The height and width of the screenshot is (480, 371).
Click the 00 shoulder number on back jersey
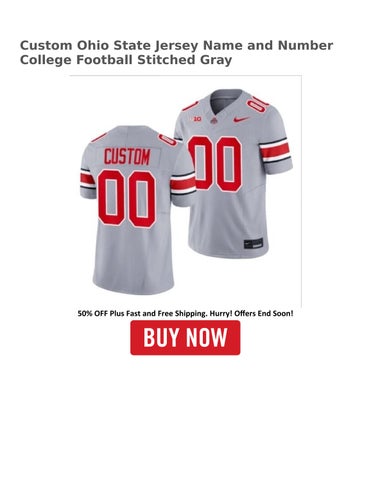(x=167, y=140)
